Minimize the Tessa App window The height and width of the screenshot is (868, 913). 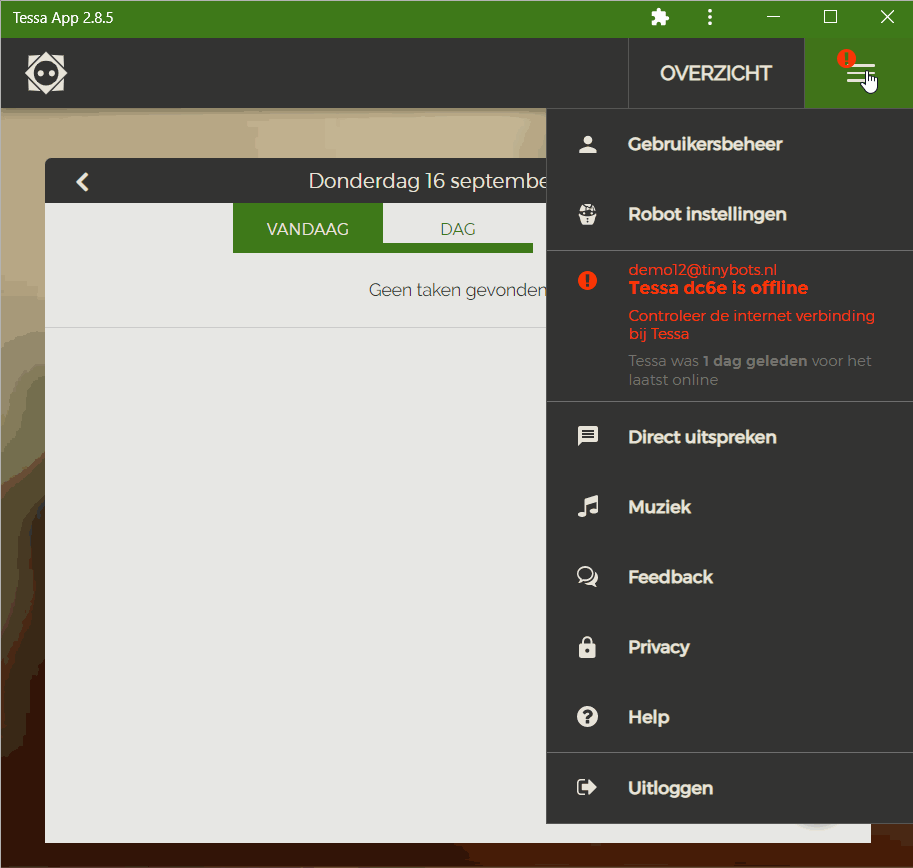pos(773,17)
